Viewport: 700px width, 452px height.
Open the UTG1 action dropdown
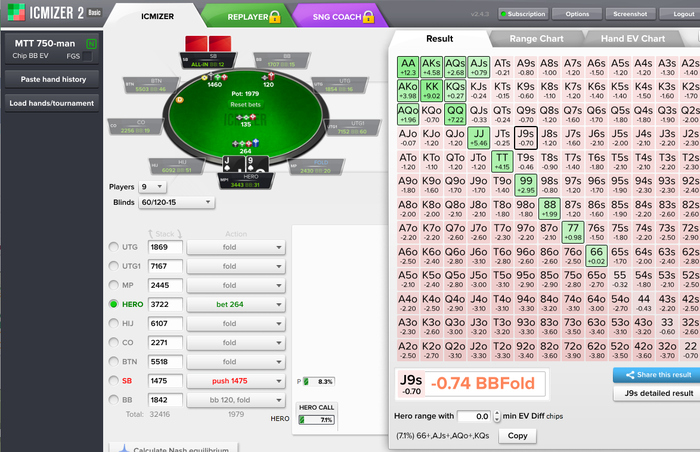tap(236, 266)
